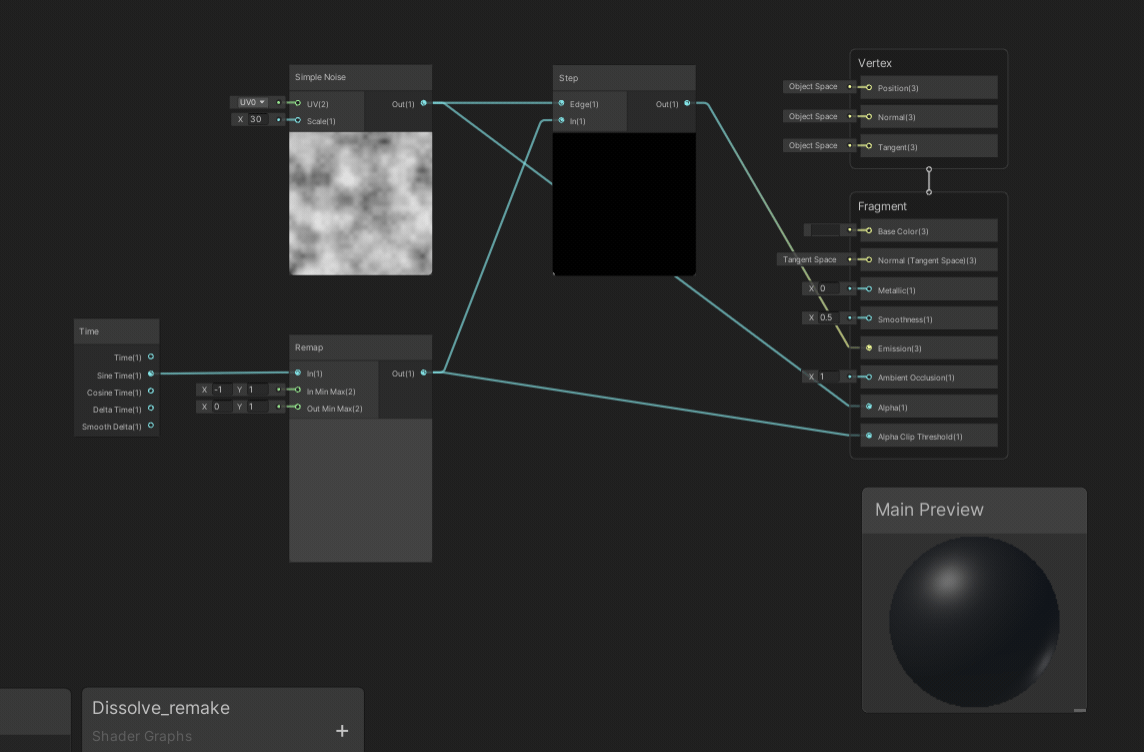Click Smoothness X field showing 0.5
The width and height of the screenshot is (1144, 752).
pyautogui.click(x=828, y=317)
